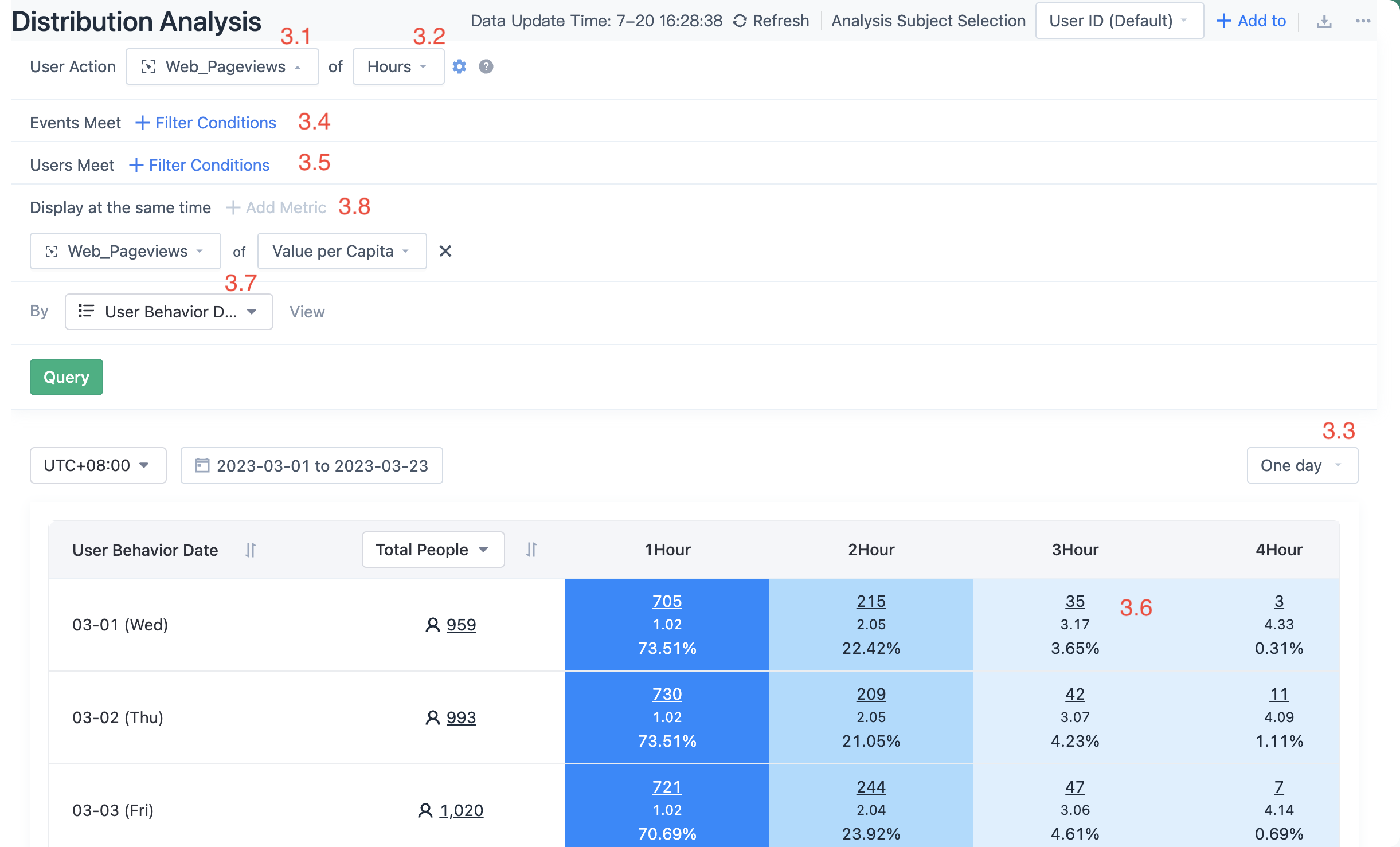The image size is (1400, 847).
Task: Open the Hours granularity dropdown
Action: [398, 66]
